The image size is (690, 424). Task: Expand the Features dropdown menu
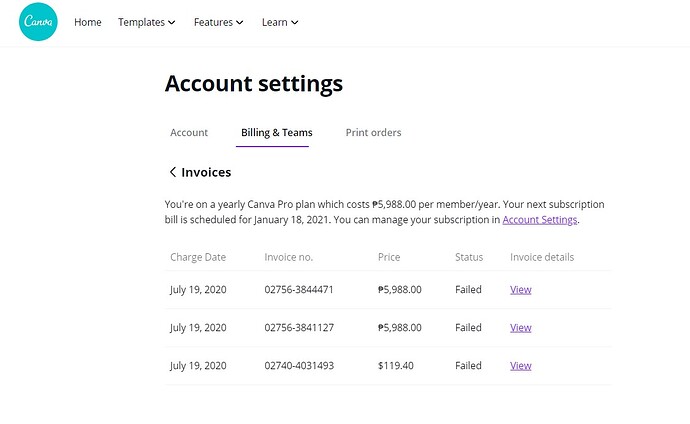[219, 22]
